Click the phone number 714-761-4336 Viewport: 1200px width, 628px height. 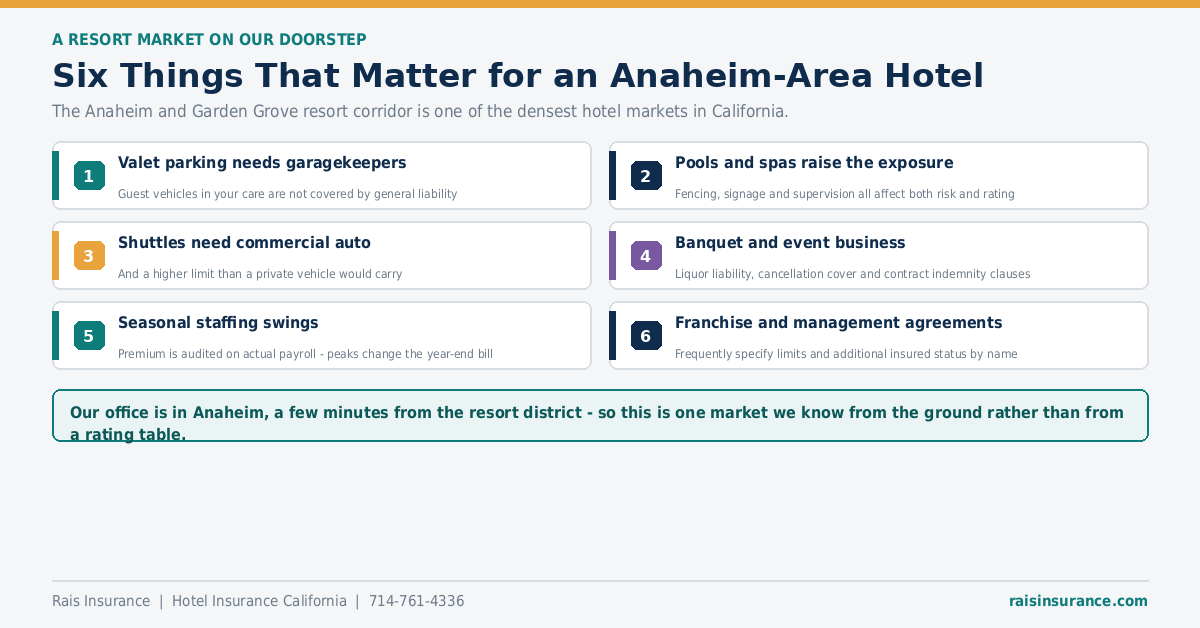click(417, 601)
